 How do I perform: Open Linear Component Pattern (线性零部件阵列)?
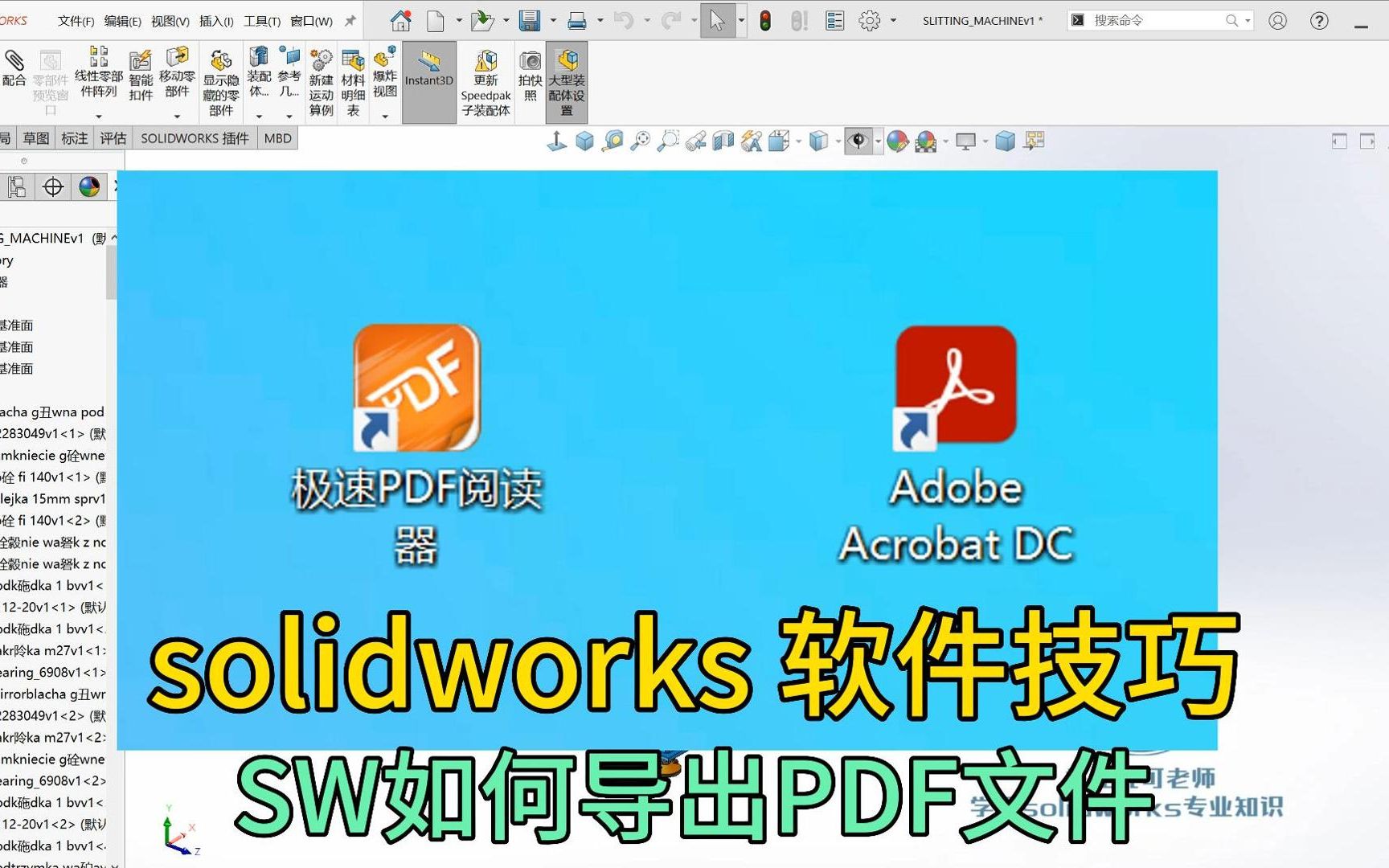(x=99, y=72)
